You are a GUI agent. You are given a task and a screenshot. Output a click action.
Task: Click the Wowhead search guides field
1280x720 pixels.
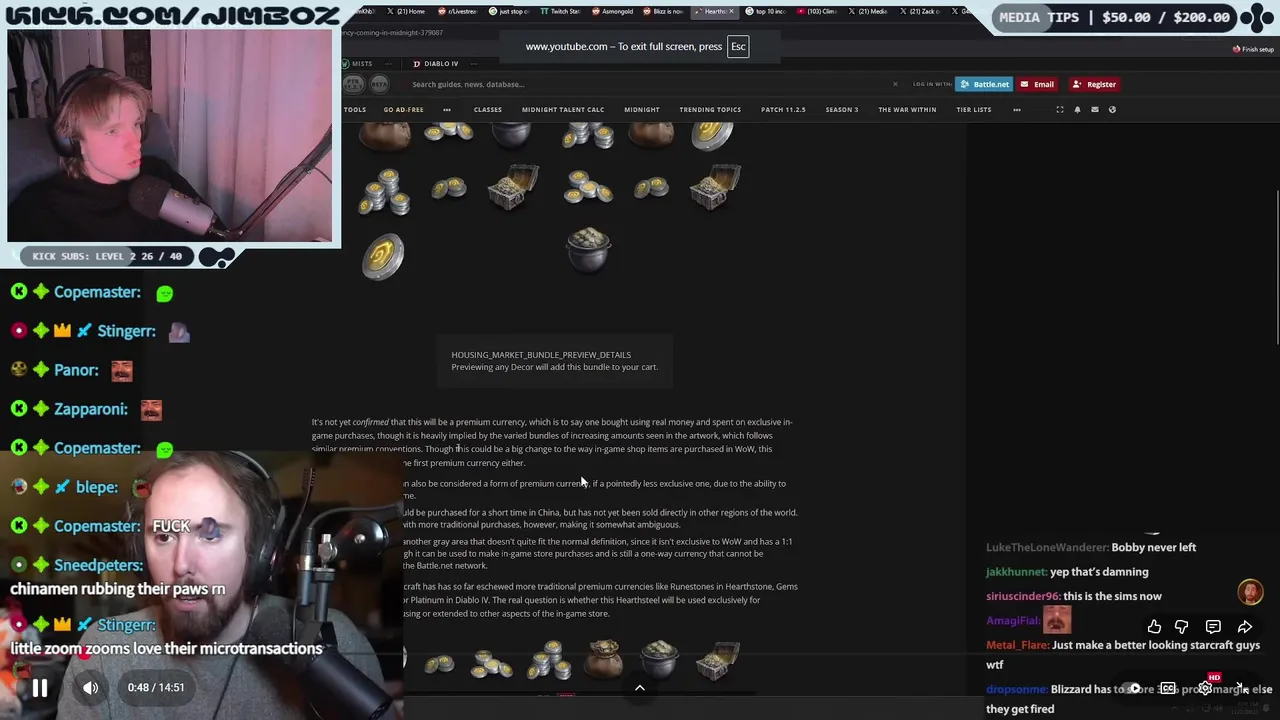pyautogui.click(x=650, y=84)
